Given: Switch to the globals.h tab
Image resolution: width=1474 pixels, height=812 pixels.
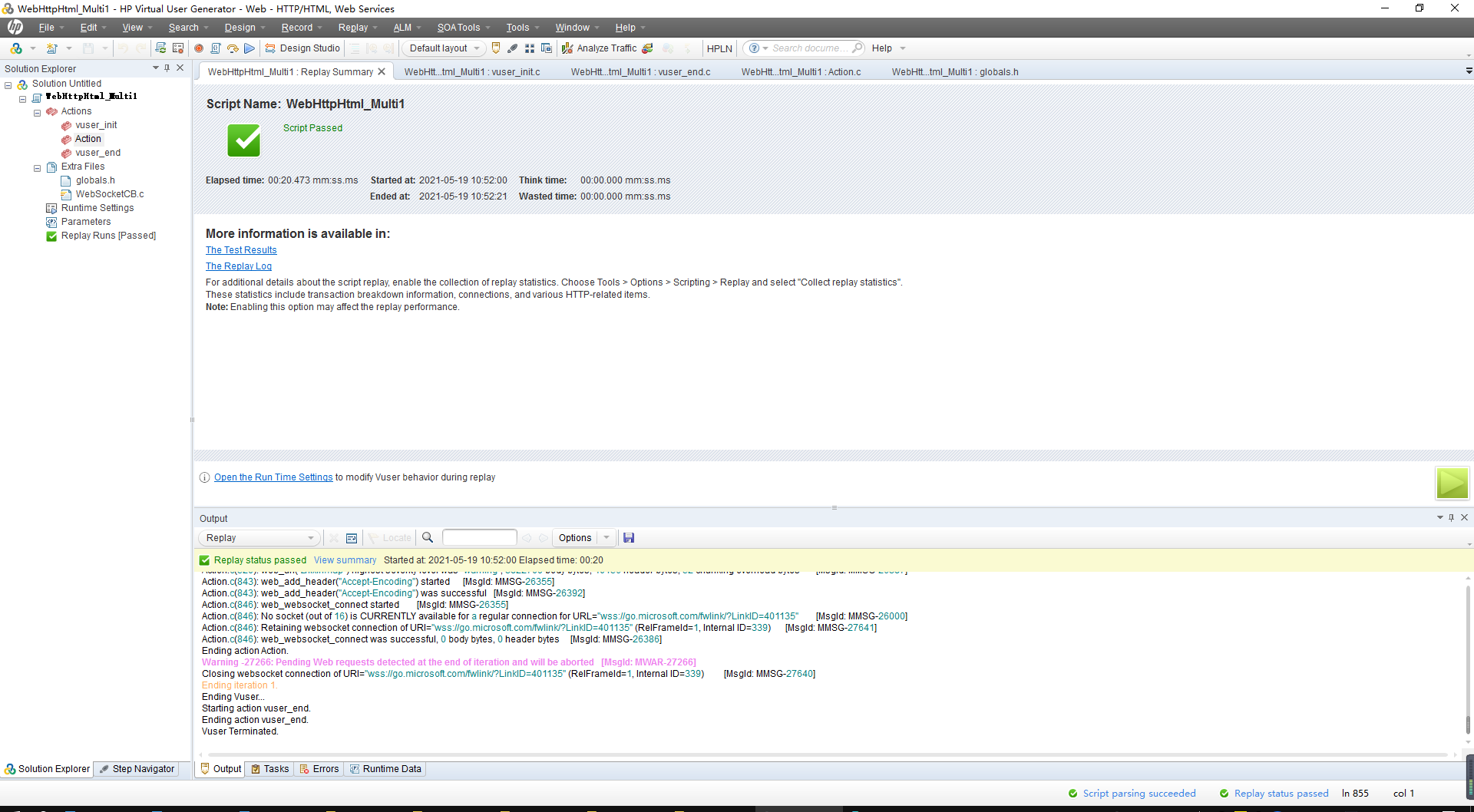Looking at the screenshot, I should (x=955, y=72).
